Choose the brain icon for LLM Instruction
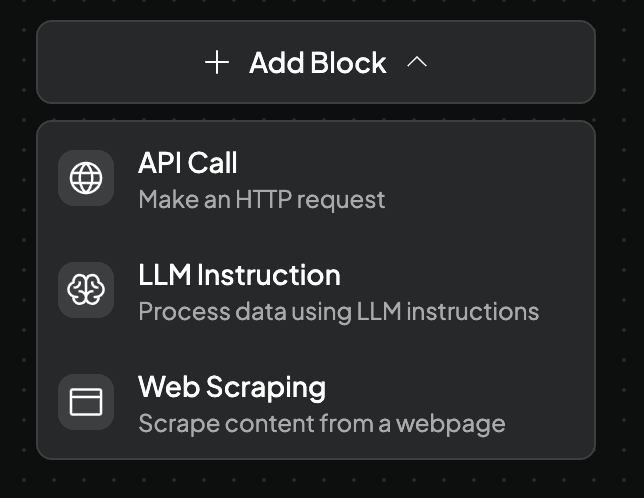 86,290
